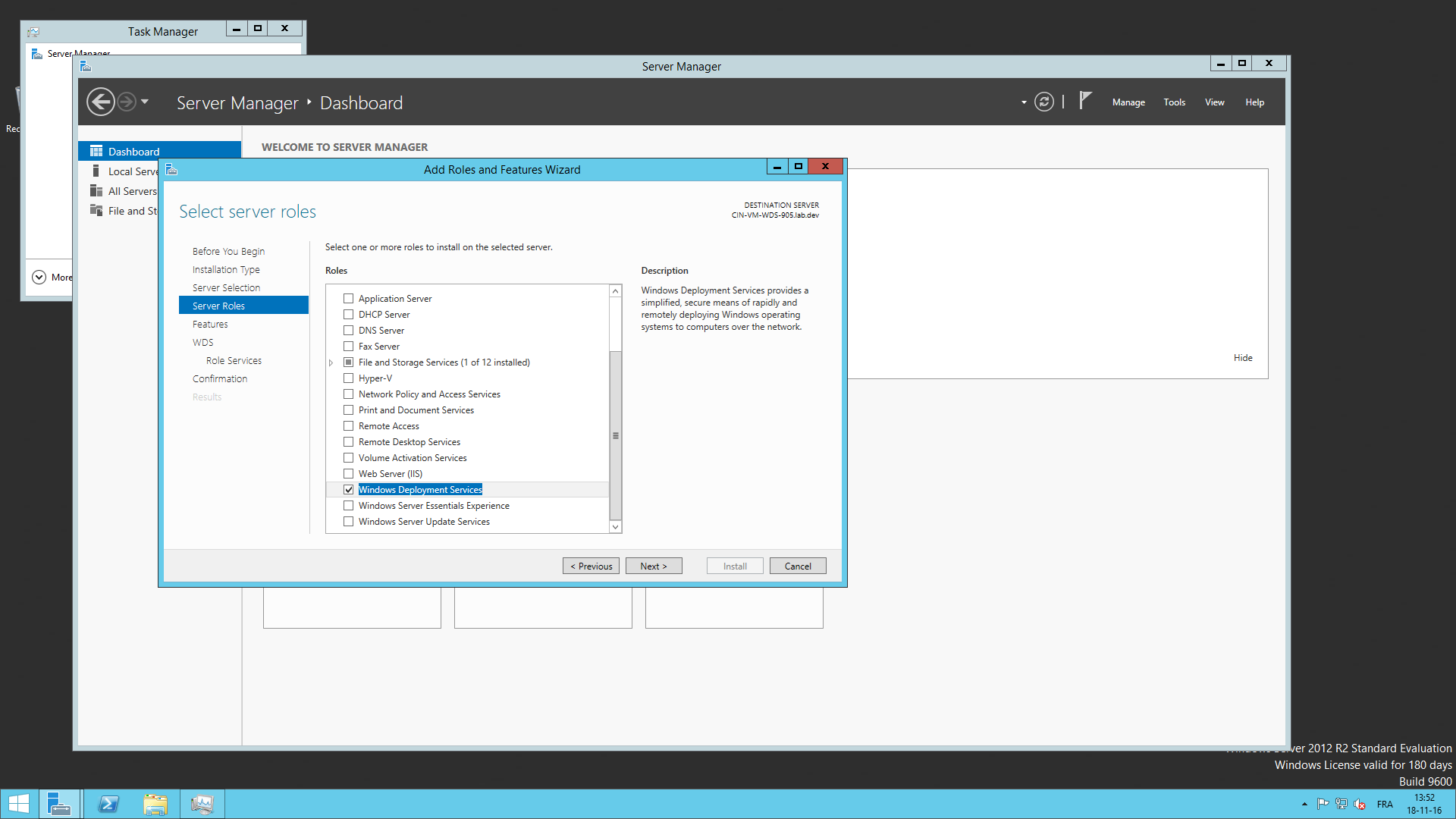
Task: Click the muted volume icon in system tray
Action: pyautogui.click(x=1360, y=804)
